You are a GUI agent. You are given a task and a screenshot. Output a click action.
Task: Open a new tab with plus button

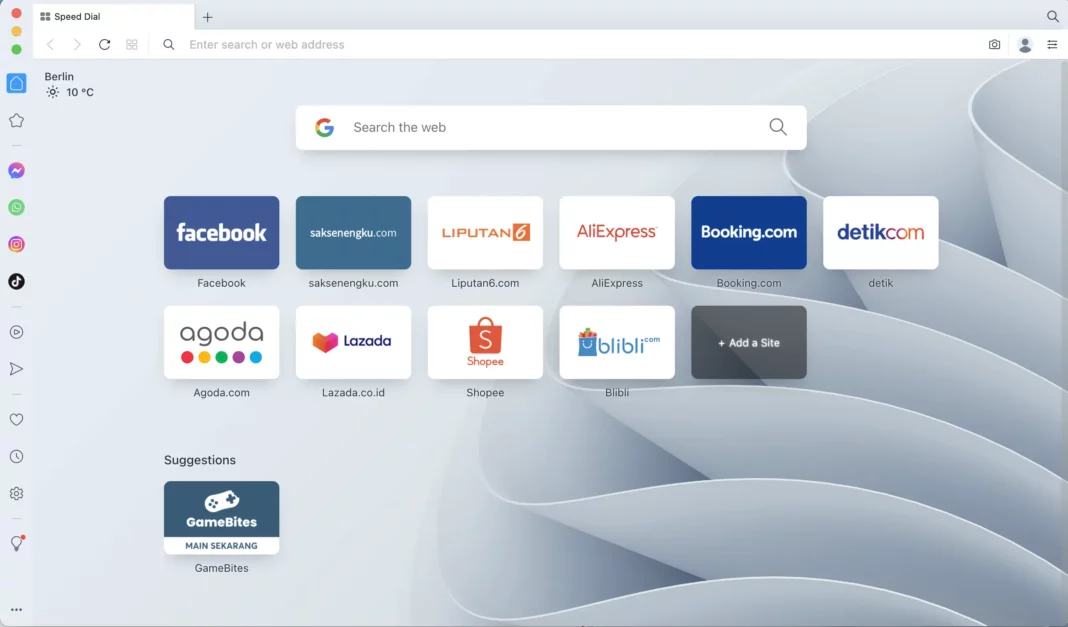[x=208, y=17]
